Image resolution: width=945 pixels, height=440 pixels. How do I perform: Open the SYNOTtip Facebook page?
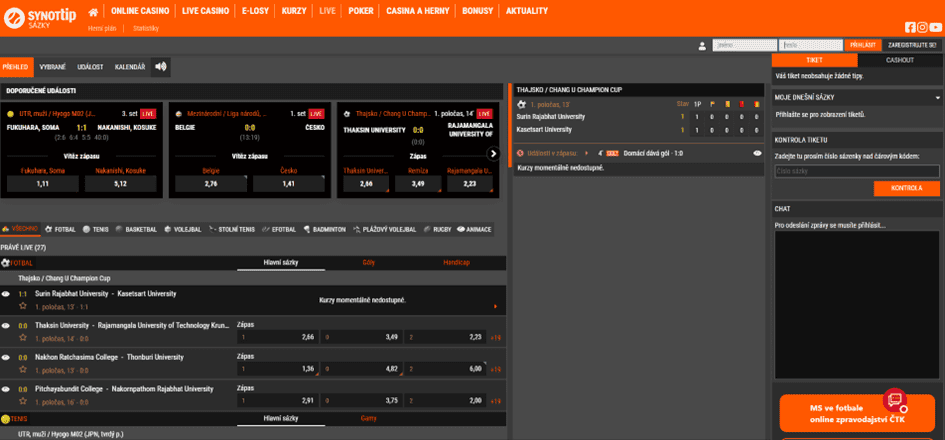coord(910,27)
